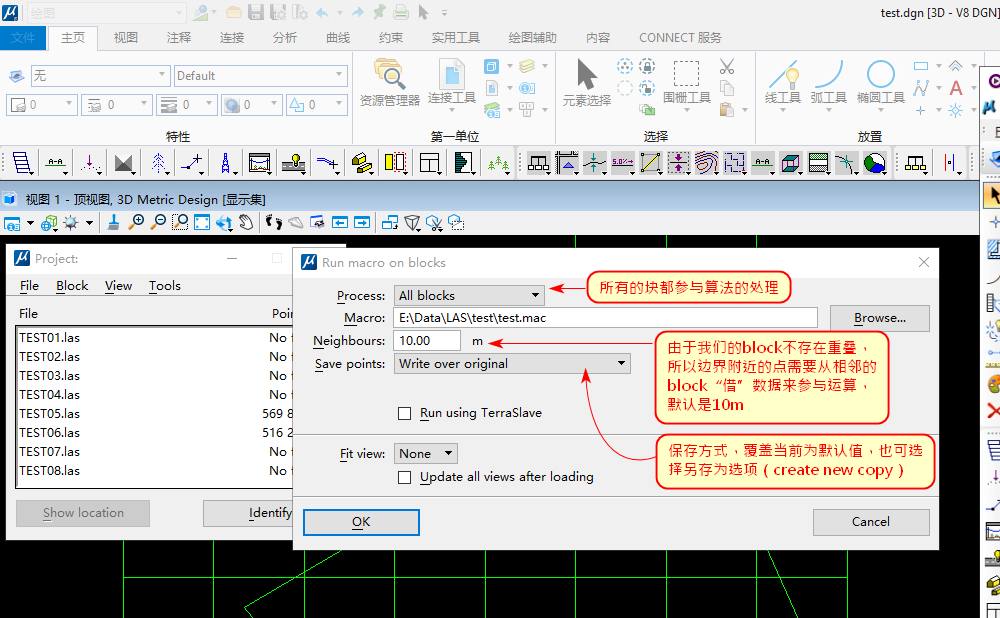Image resolution: width=1000 pixels, height=618 pixels.
Task: Open the Fit view None dropdown
Action: (425, 453)
